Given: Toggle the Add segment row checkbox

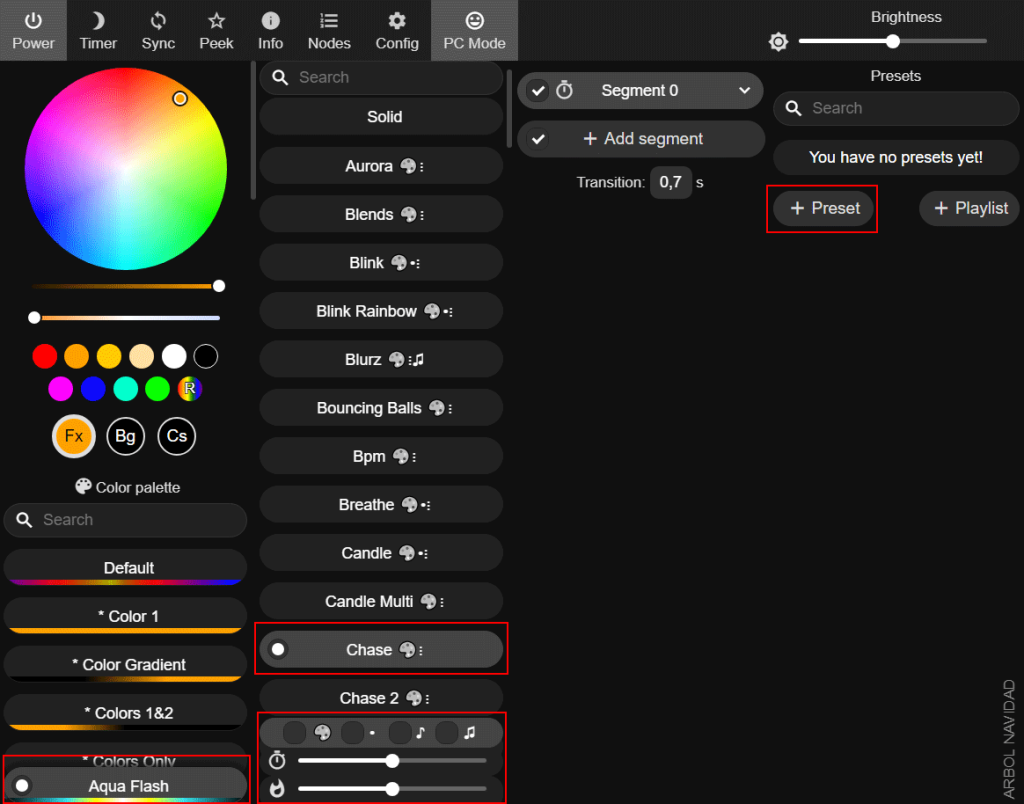Looking at the screenshot, I should 537,138.
